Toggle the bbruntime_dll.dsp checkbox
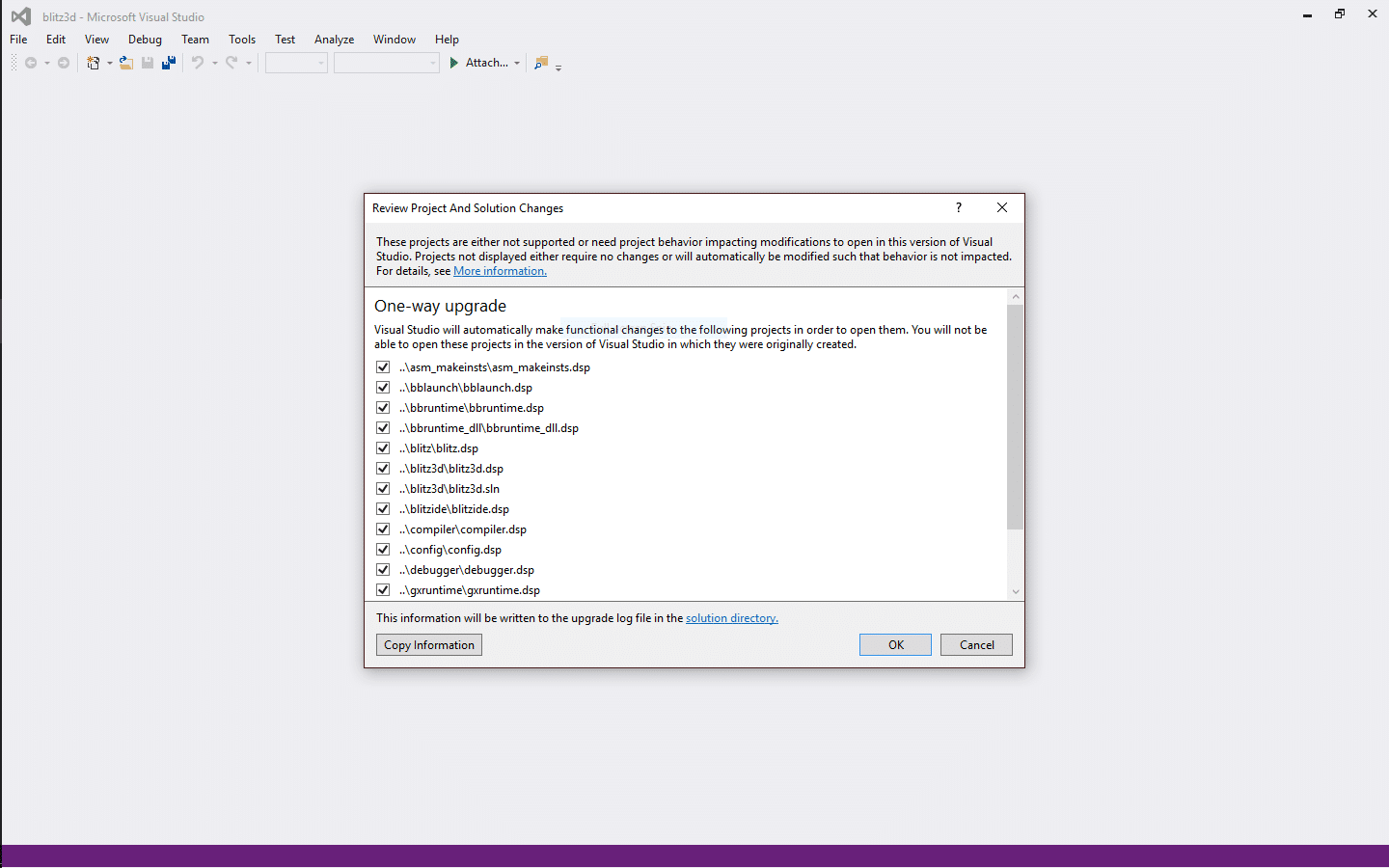1389x868 pixels. 383,428
